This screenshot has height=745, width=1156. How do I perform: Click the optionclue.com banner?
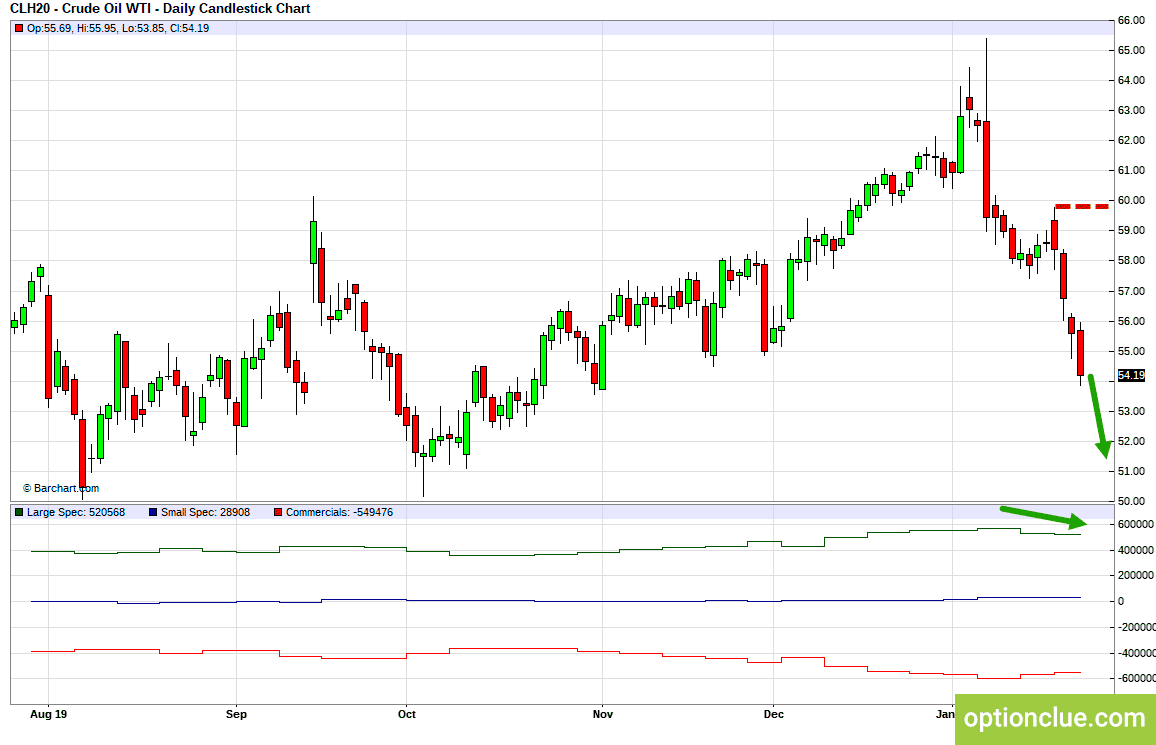(1055, 719)
